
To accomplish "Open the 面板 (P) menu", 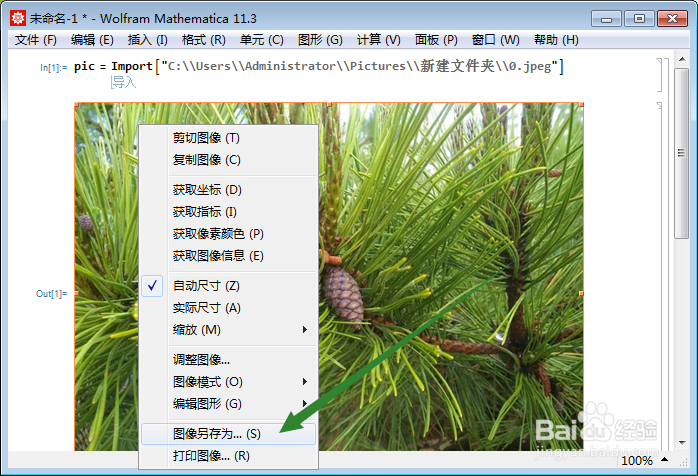I will (436, 40).
